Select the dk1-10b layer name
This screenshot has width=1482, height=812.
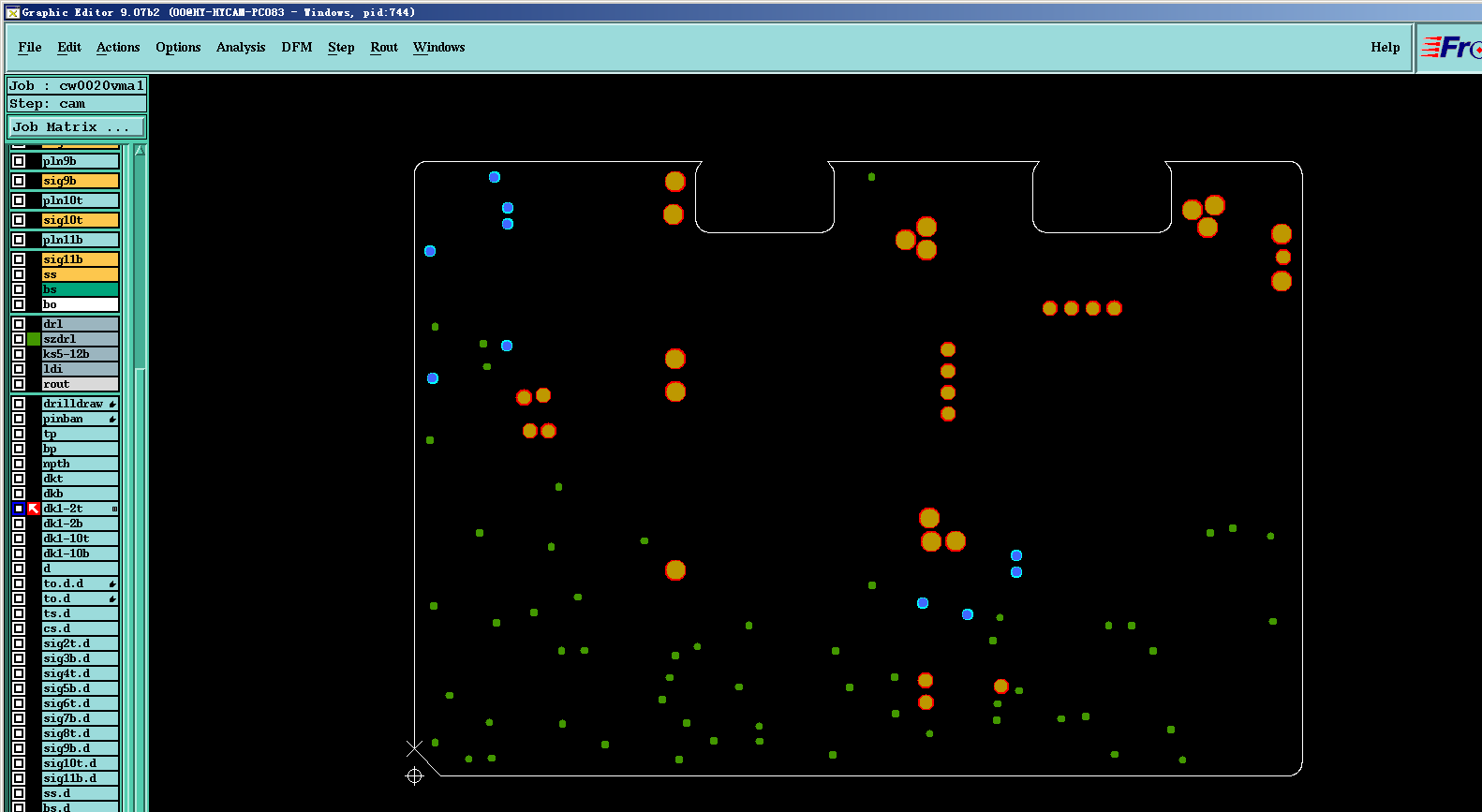coord(81,554)
